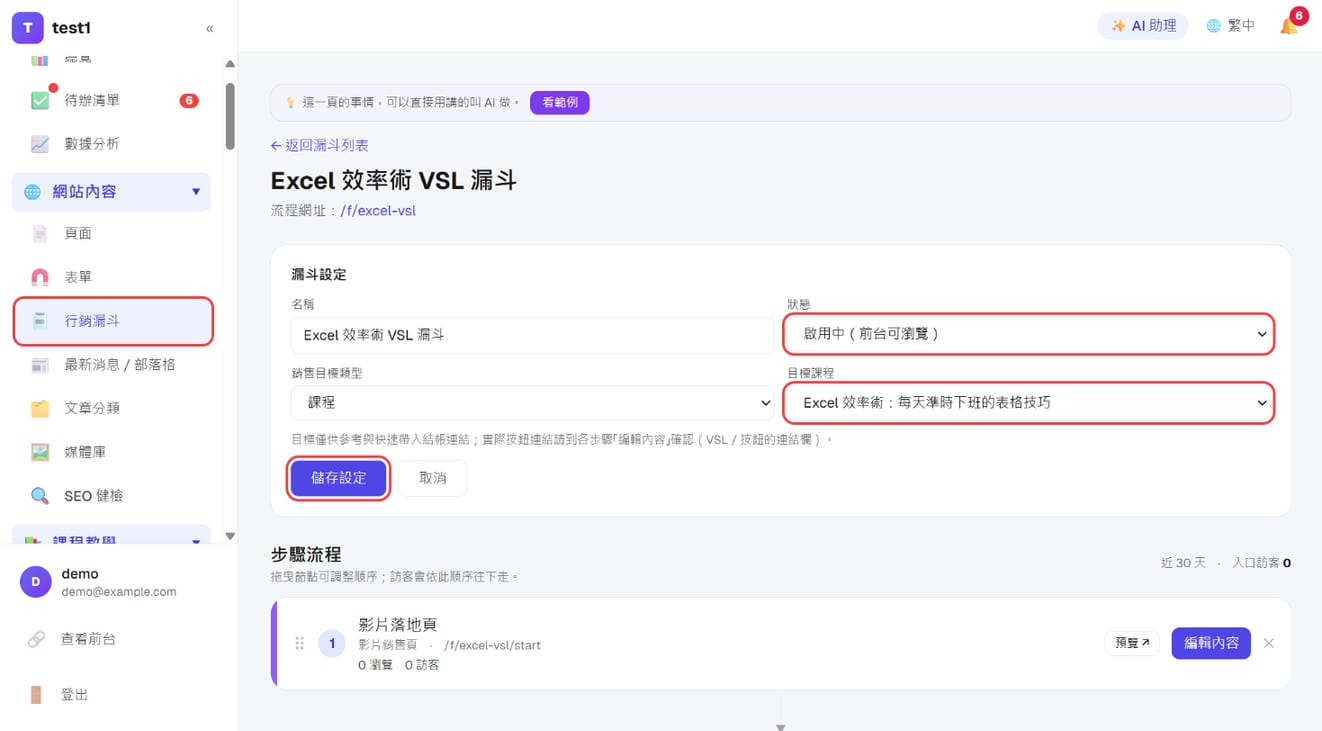Viewport: 1322px width, 731px height.
Task: Click the demo@example.com text
Action: coord(119,592)
